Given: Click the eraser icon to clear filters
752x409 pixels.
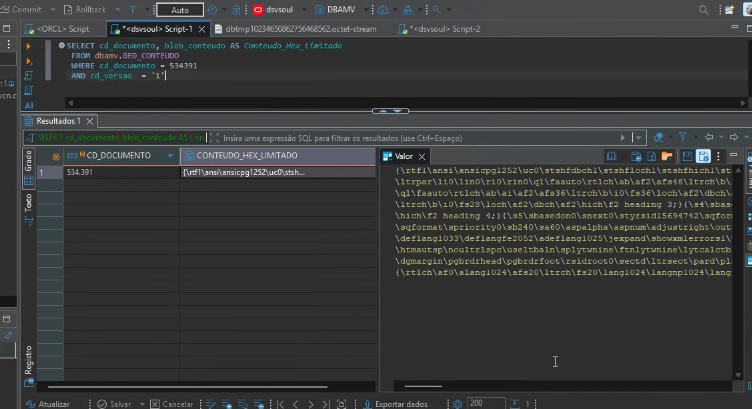Looking at the screenshot, I should (x=658, y=137).
